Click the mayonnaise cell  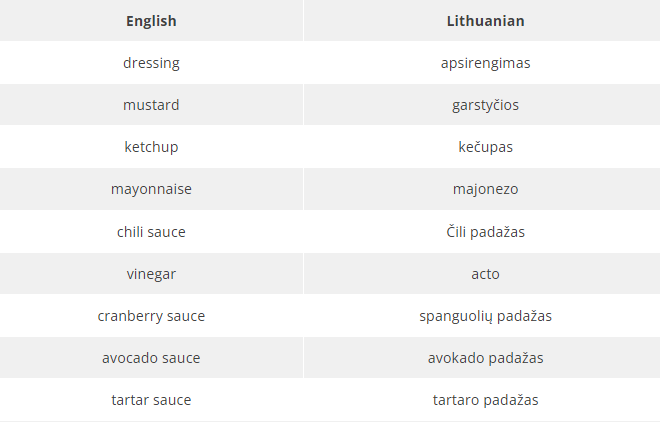[x=151, y=189]
